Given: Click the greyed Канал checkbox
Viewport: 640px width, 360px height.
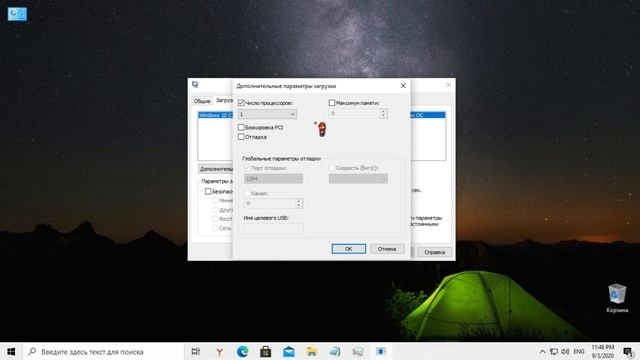Looking at the screenshot, I should [247, 193].
